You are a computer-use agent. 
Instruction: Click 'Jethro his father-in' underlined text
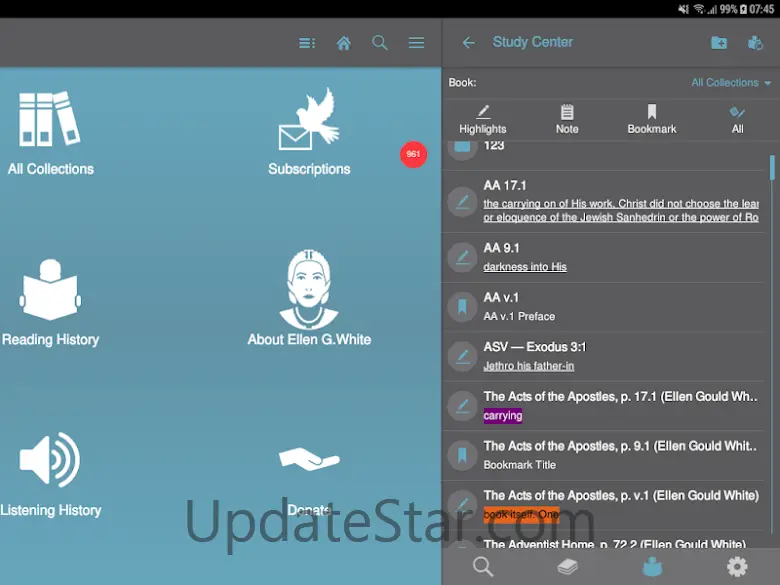[528, 366]
